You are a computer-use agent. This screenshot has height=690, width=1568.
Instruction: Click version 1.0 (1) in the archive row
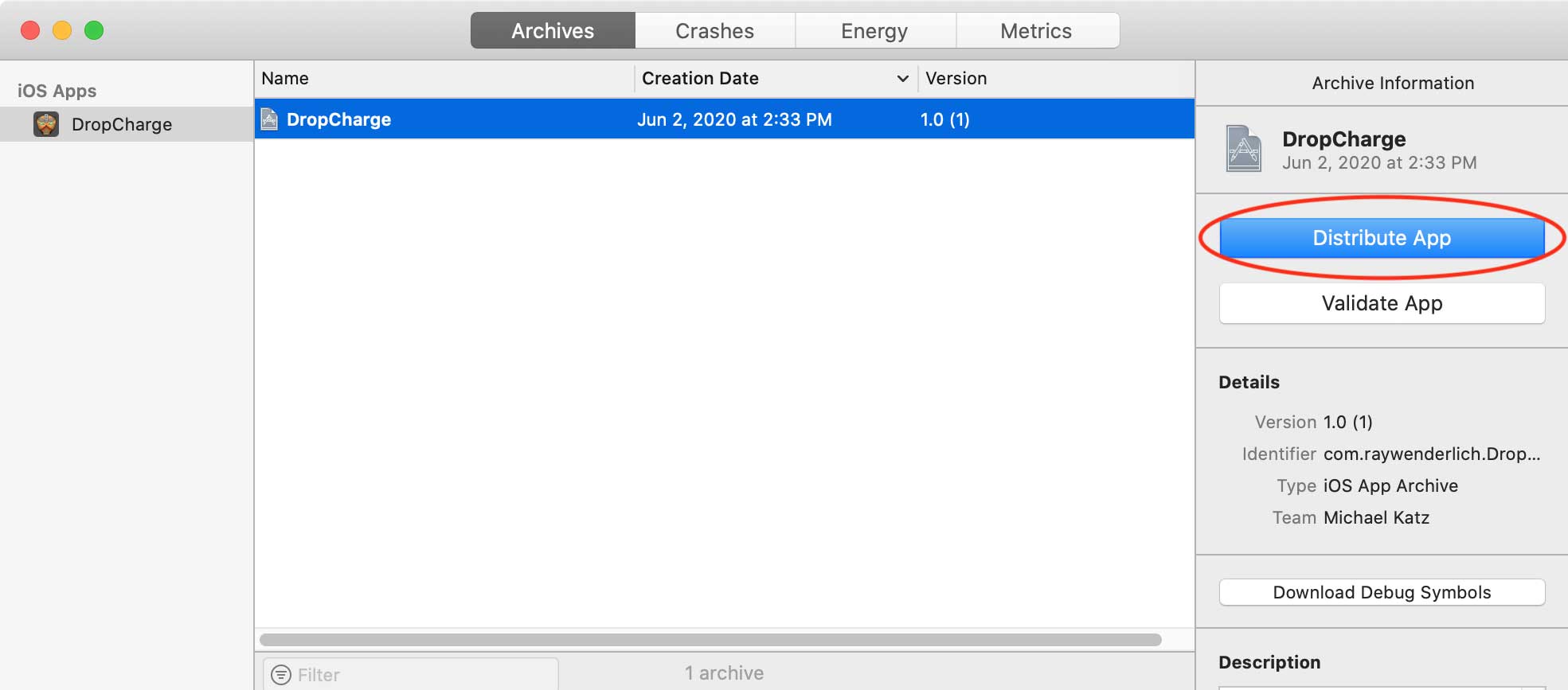point(944,119)
